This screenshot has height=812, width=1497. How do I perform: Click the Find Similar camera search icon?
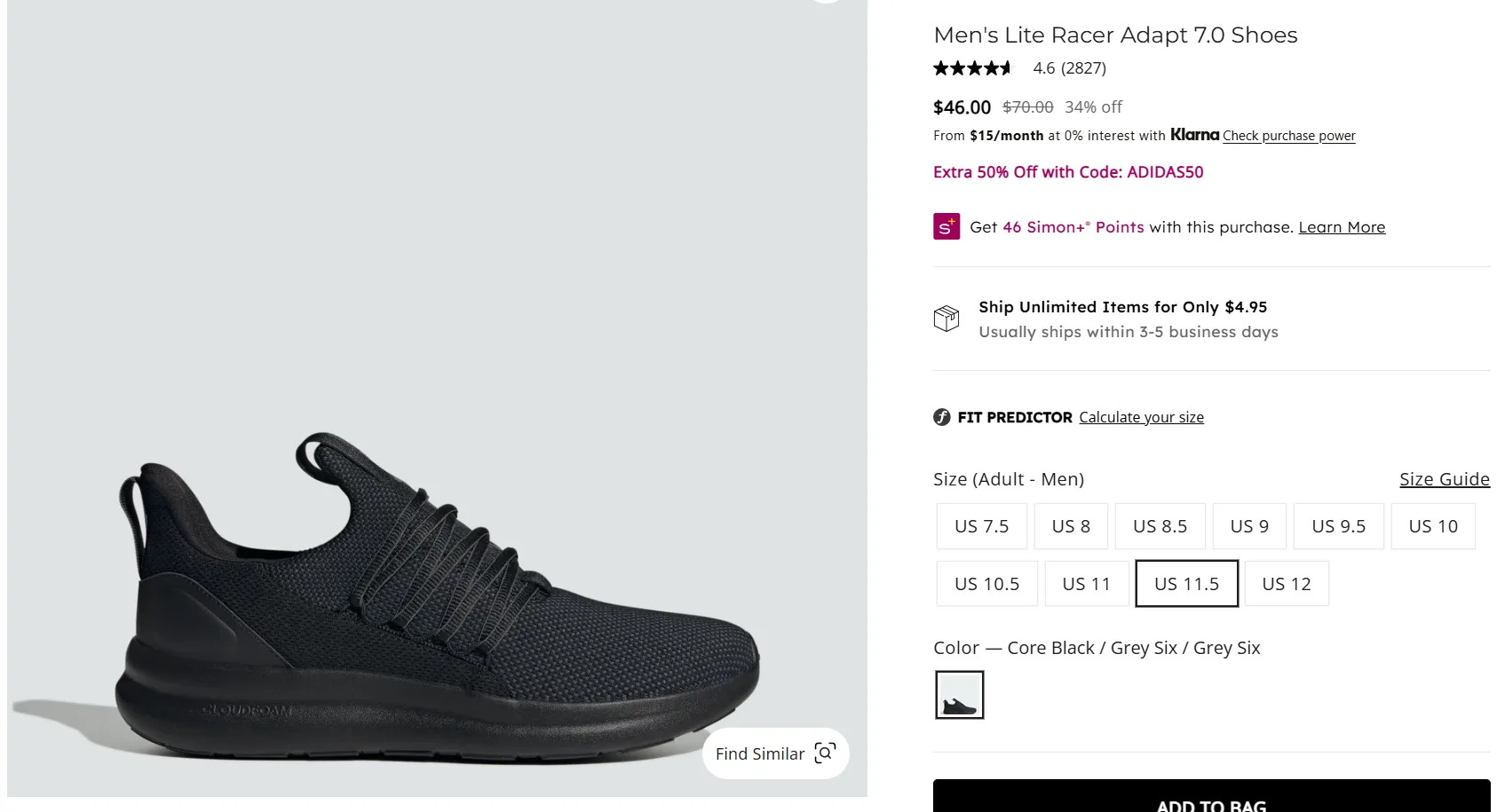tap(825, 753)
